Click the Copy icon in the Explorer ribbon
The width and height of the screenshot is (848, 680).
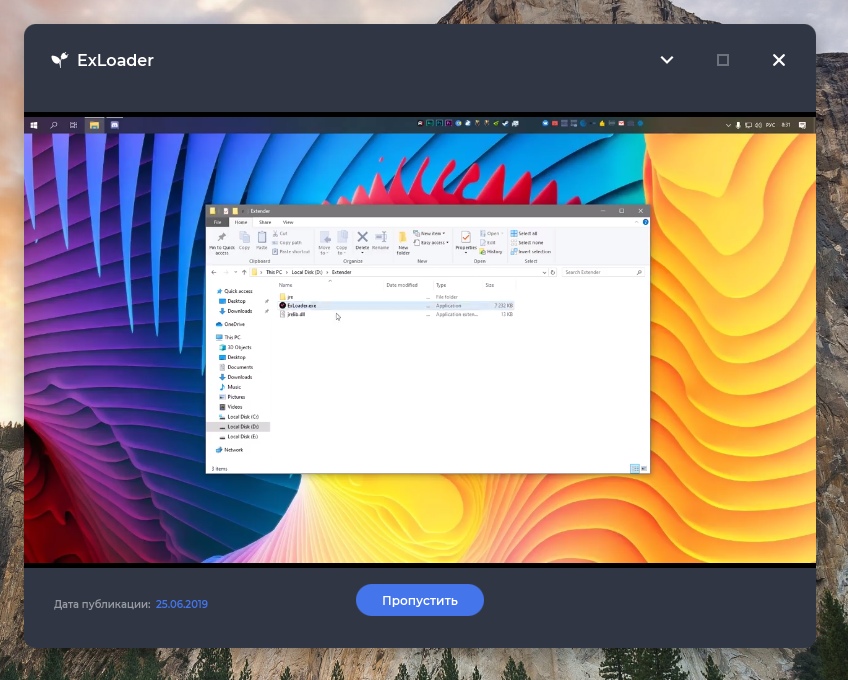click(x=244, y=240)
